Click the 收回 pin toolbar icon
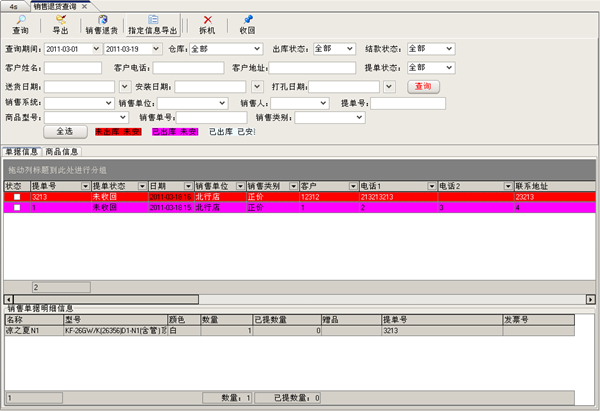 tap(248, 24)
